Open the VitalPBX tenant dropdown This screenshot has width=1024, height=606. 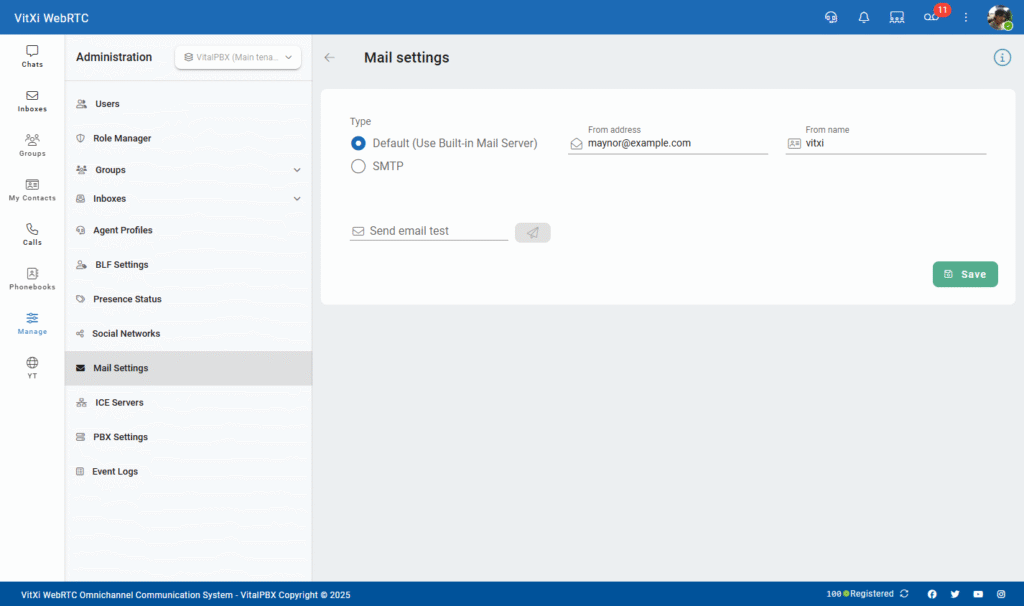pyautogui.click(x=238, y=58)
